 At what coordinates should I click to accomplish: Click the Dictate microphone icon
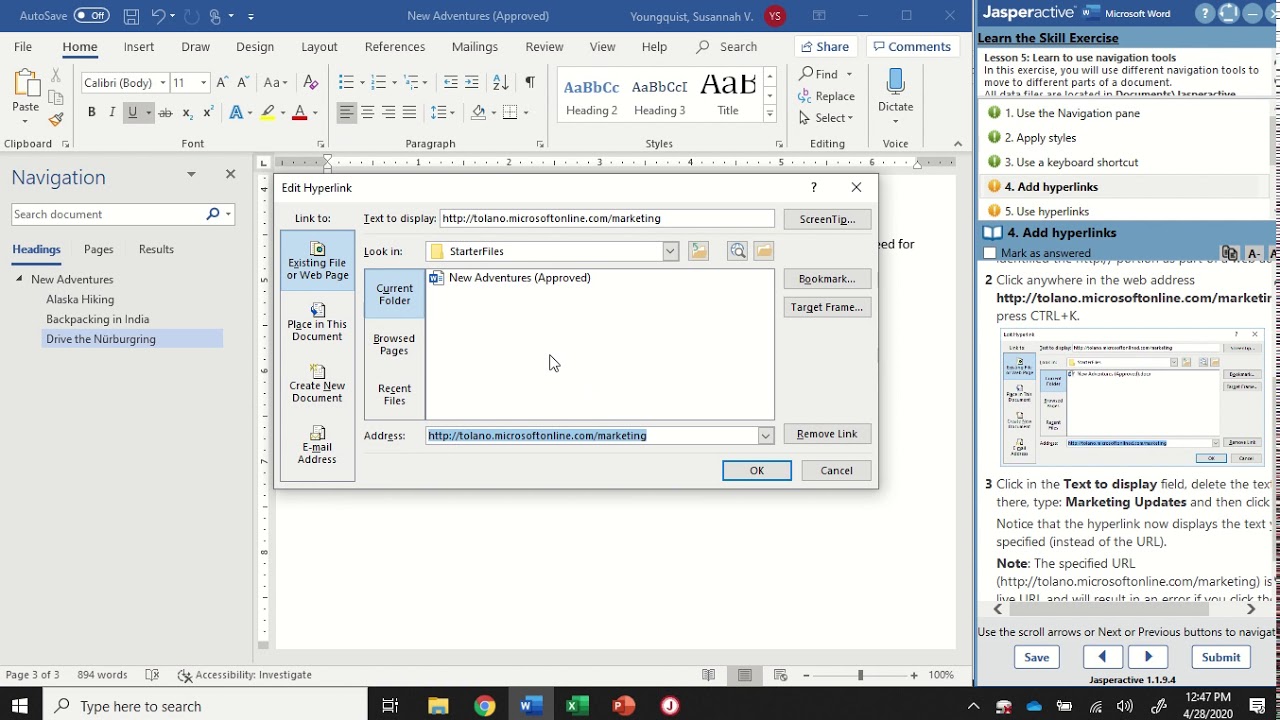tap(895, 83)
